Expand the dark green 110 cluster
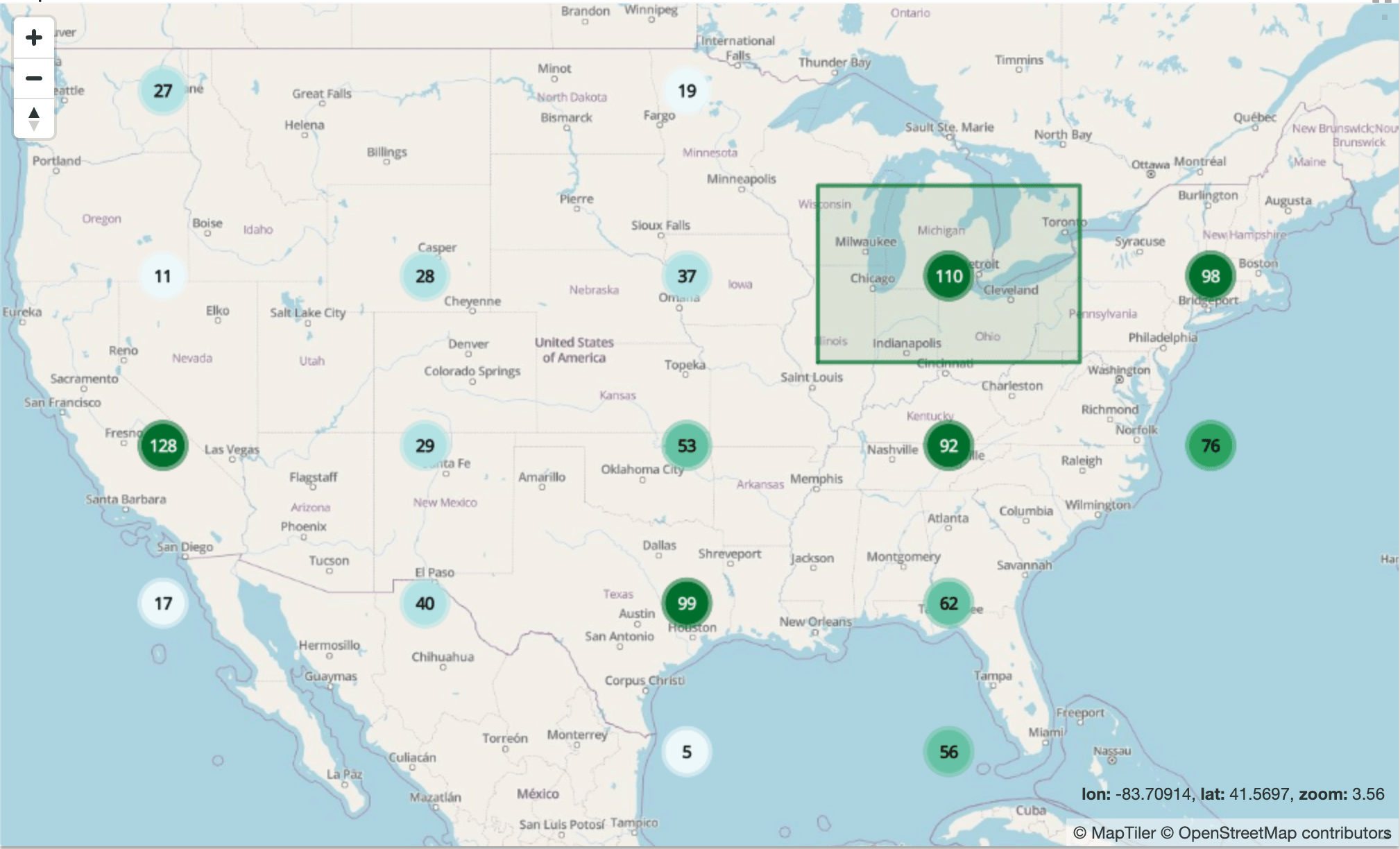This screenshot has width=1400, height=849. [948, 276]
